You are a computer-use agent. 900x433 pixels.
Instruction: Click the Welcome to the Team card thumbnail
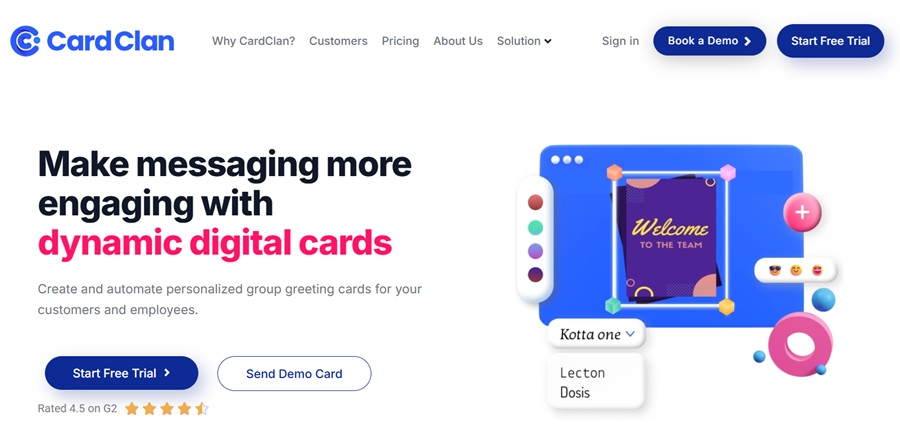pyautogui.click(x=670, y=239)
